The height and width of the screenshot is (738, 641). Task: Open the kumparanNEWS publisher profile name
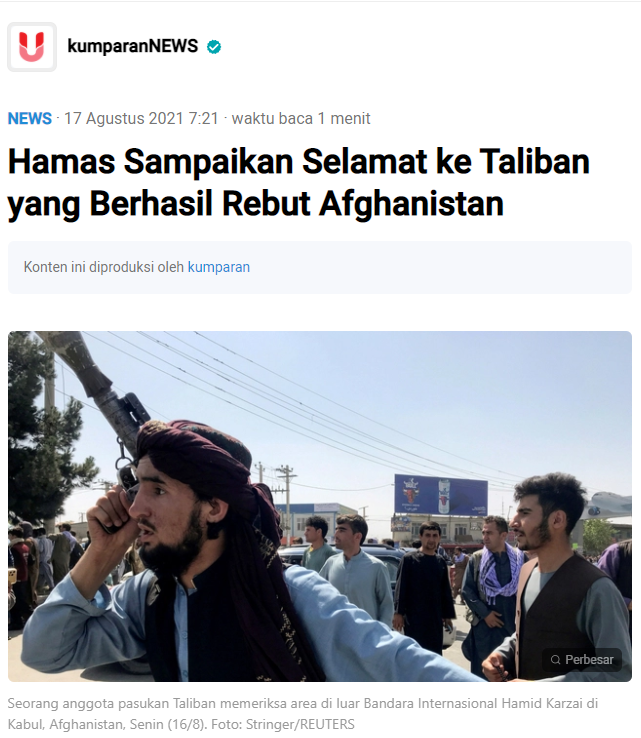pos(133,46)
